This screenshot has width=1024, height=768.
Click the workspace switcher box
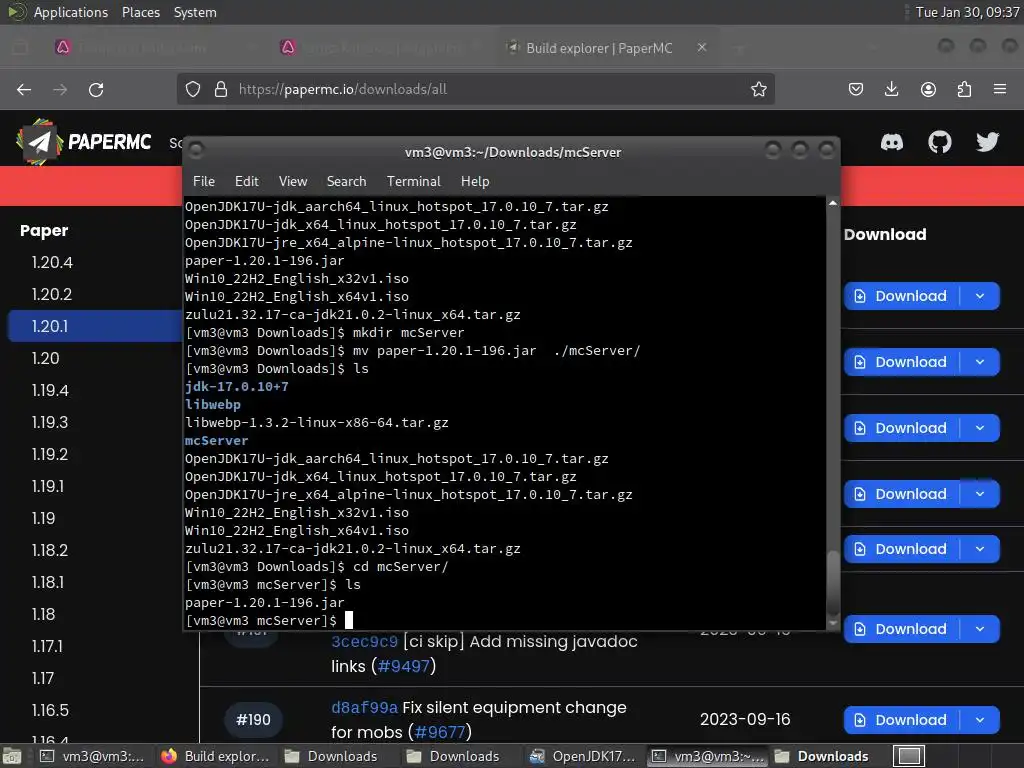pos(909,756)
